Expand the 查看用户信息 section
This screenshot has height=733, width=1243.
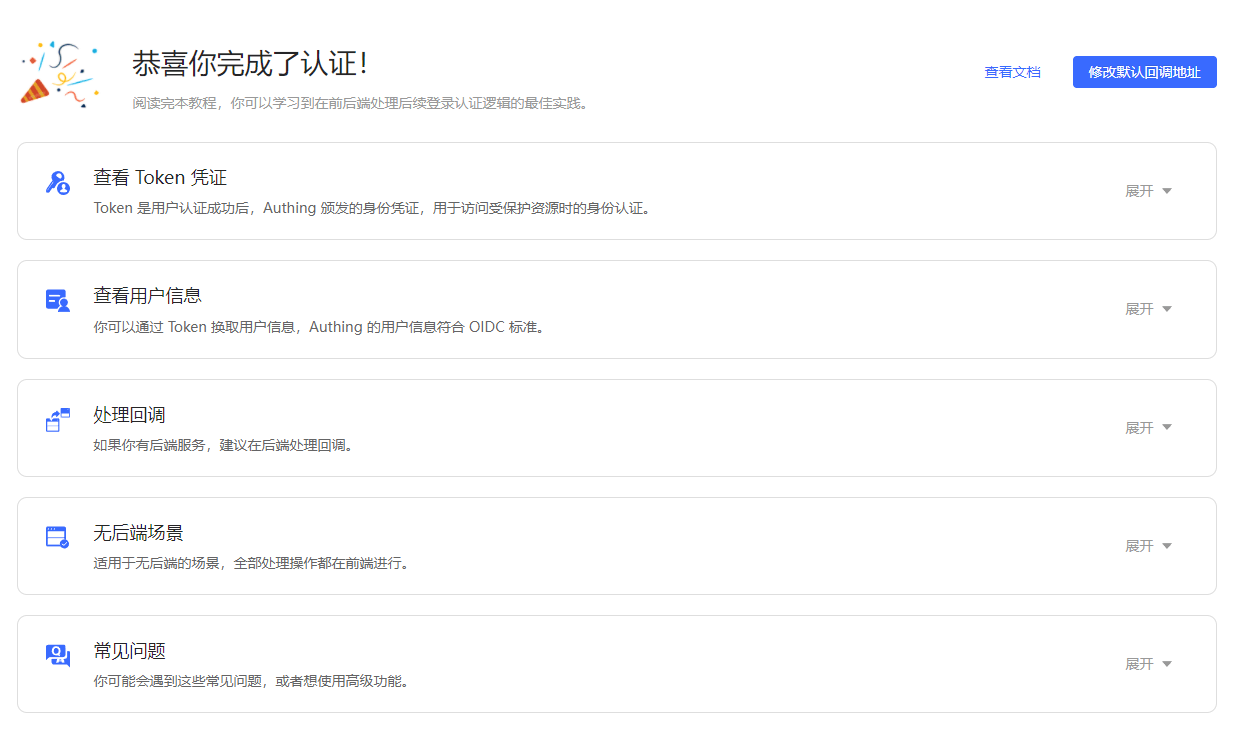pos(1148,309)
